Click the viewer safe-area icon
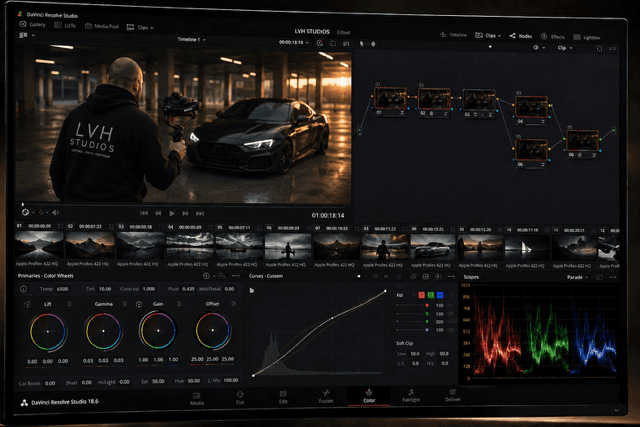 333,43
